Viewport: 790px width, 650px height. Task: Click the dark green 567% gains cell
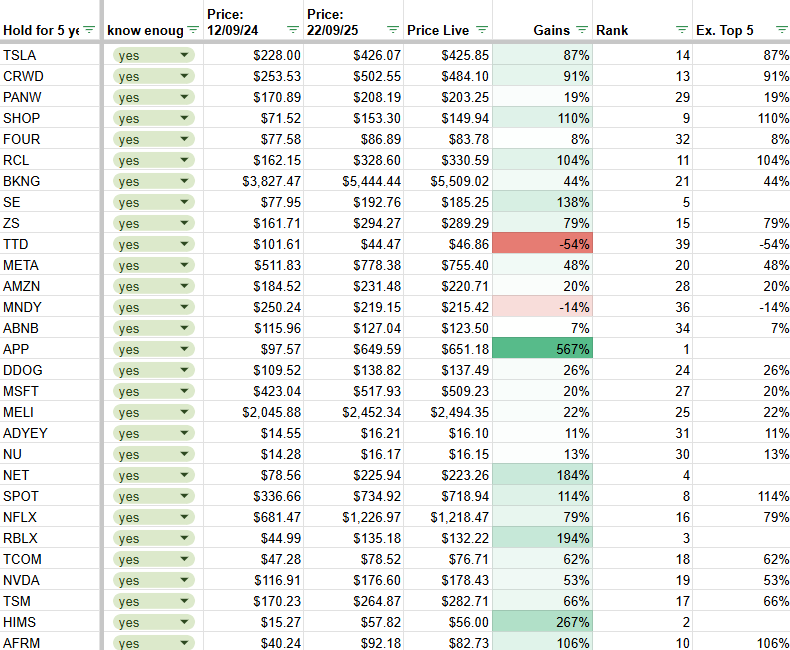pyautogui.click(x=542, y=349)
